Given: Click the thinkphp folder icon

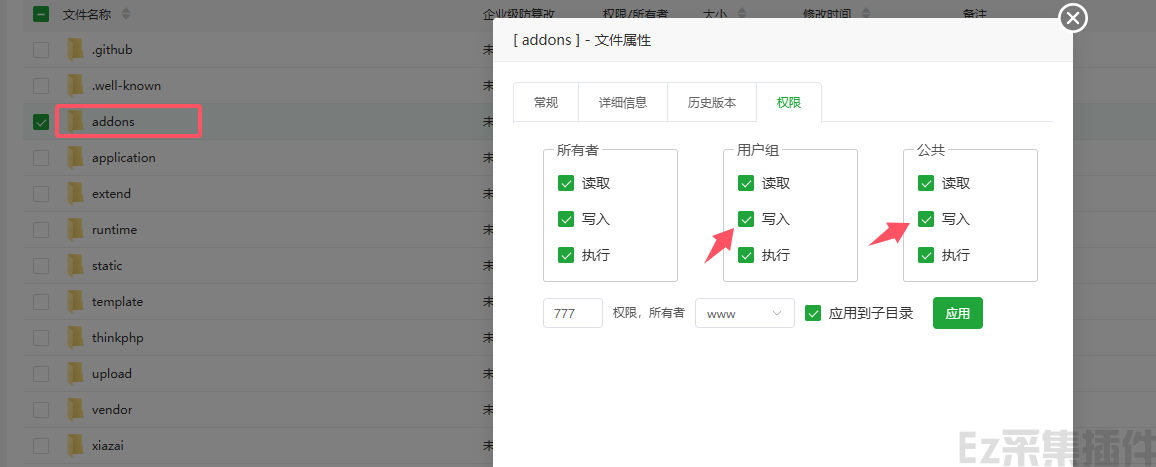Looking at the screenshot, I should [75, 338].
